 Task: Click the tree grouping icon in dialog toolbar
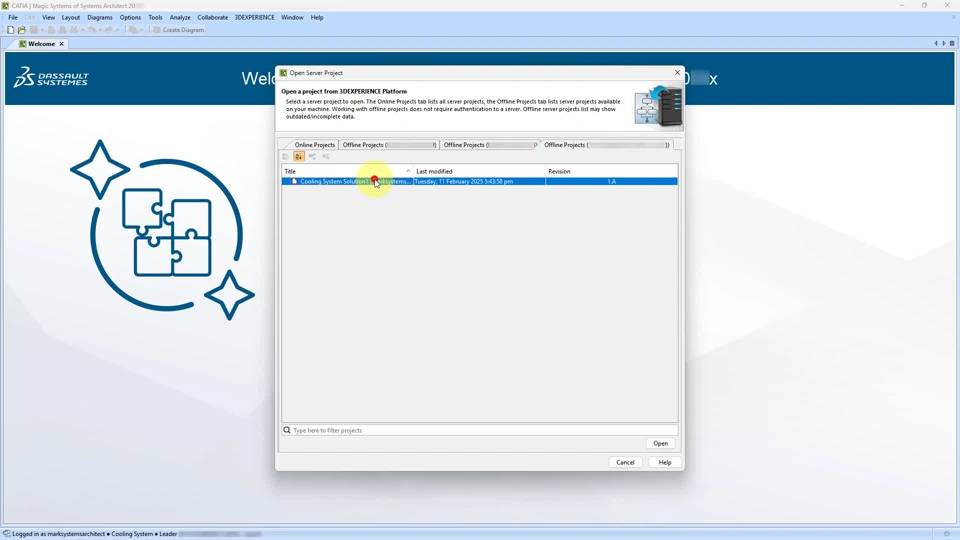click(286, 156)
